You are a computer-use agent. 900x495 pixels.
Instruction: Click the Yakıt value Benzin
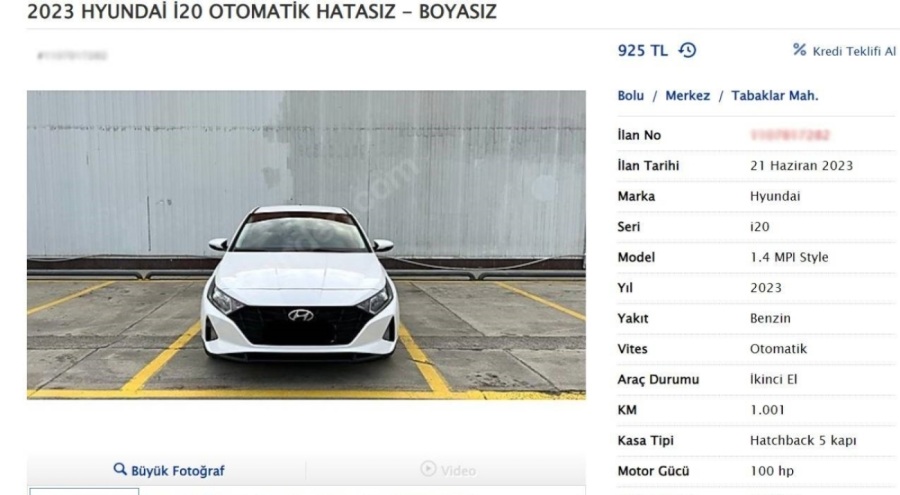coord(770,318)
